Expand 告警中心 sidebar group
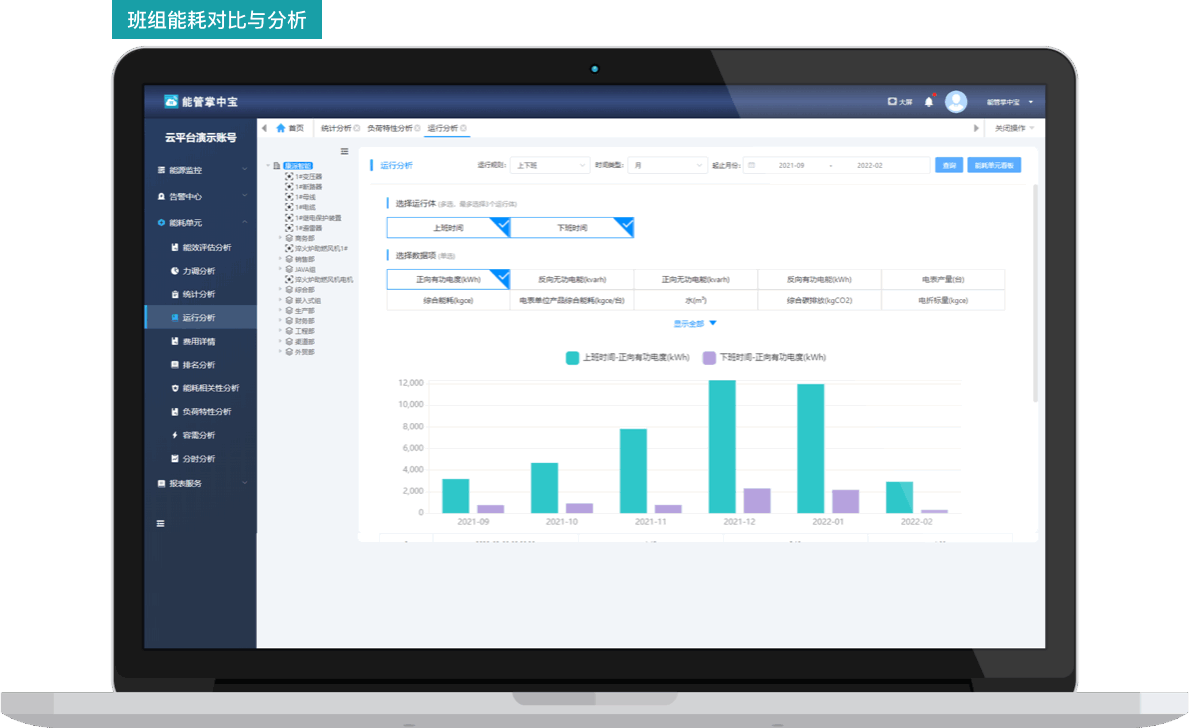 point(244,196)
